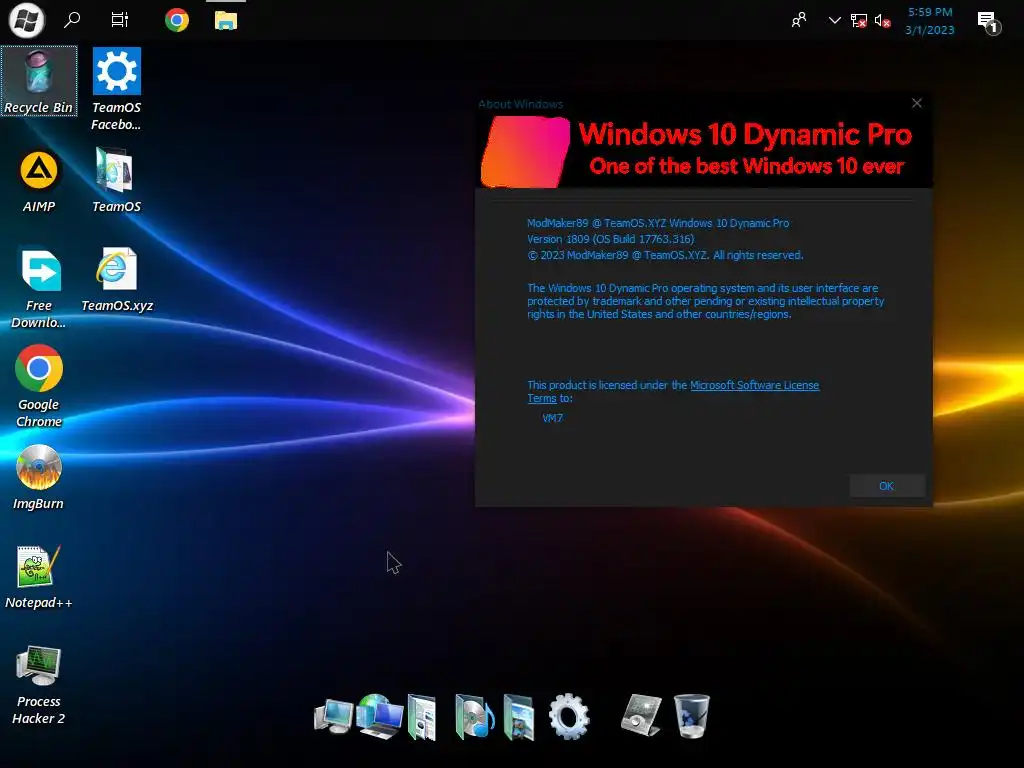Open the Action Center notifications icon
This screenshot has height=768, width=1024.
pos(988,22)
